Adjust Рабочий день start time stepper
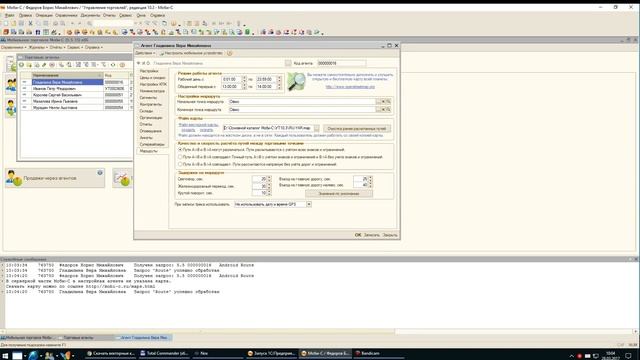The width and height of the screenshot is (640, 360). coord(244,79)
